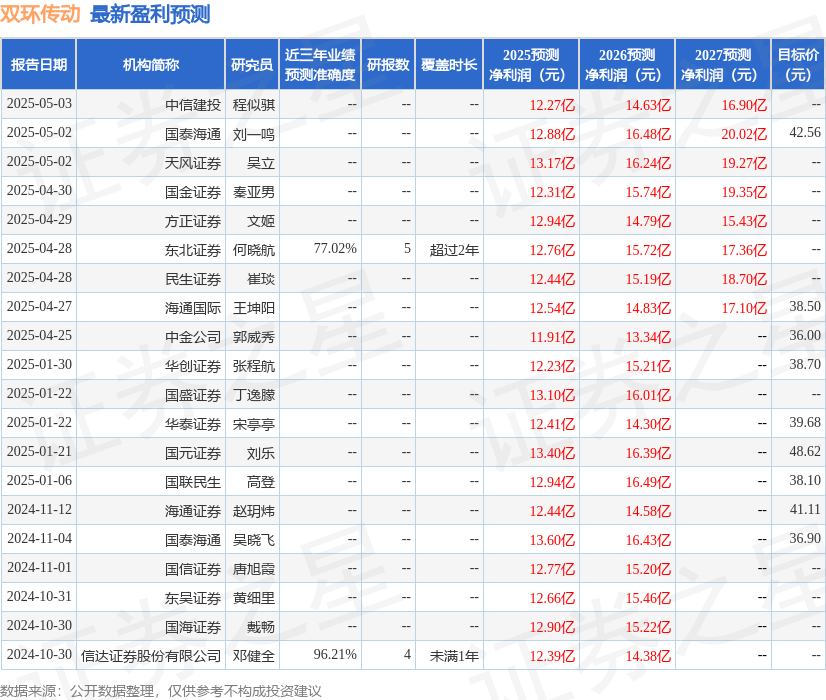The height and width of the screenshot is (700, 826).
Task: Click institution name 国信证券
Action: (193, 568)
